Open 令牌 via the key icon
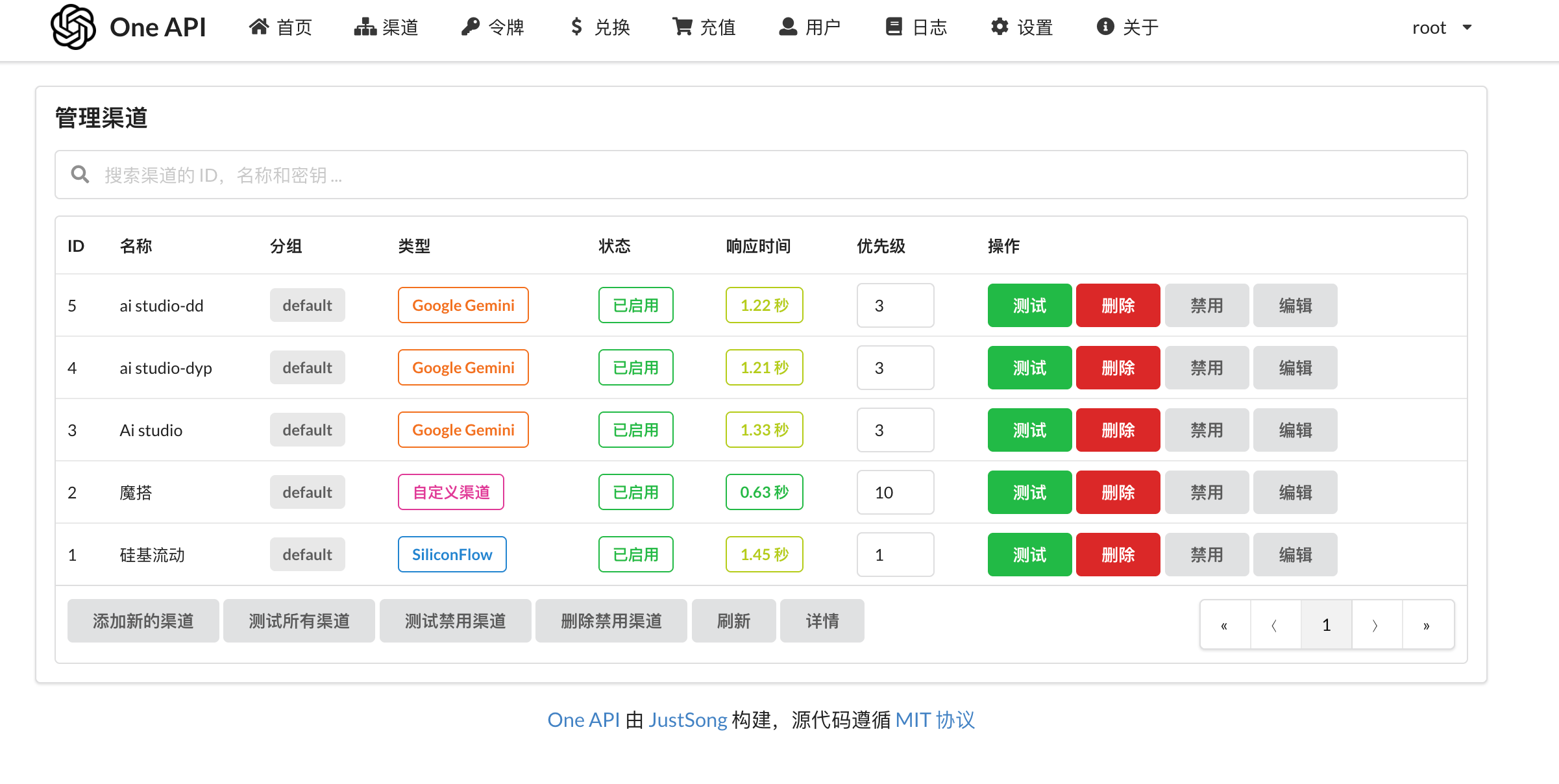The image size is (1559, 784). pyautogui.click(x=470, y=27)
